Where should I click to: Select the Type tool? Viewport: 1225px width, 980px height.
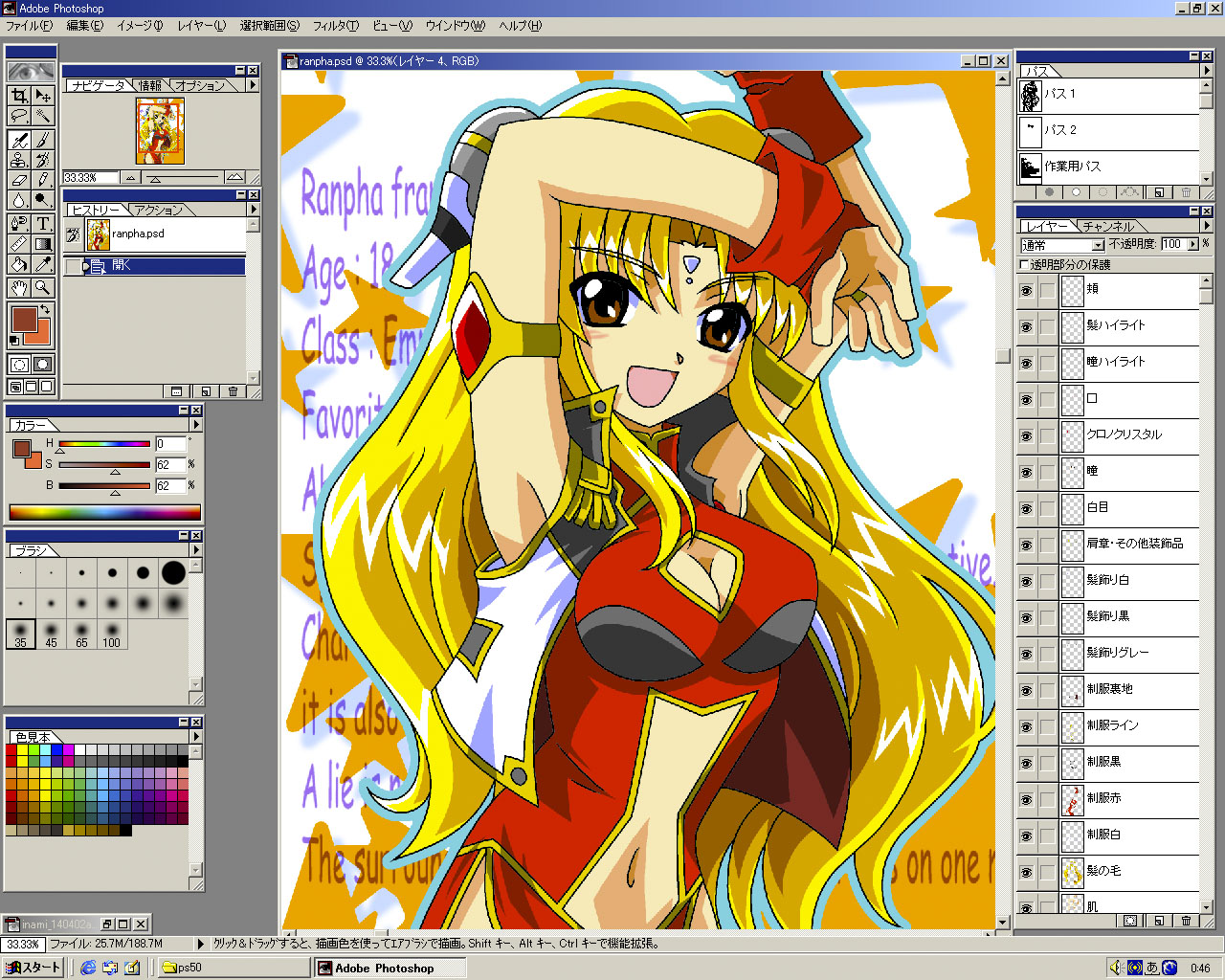43,223
